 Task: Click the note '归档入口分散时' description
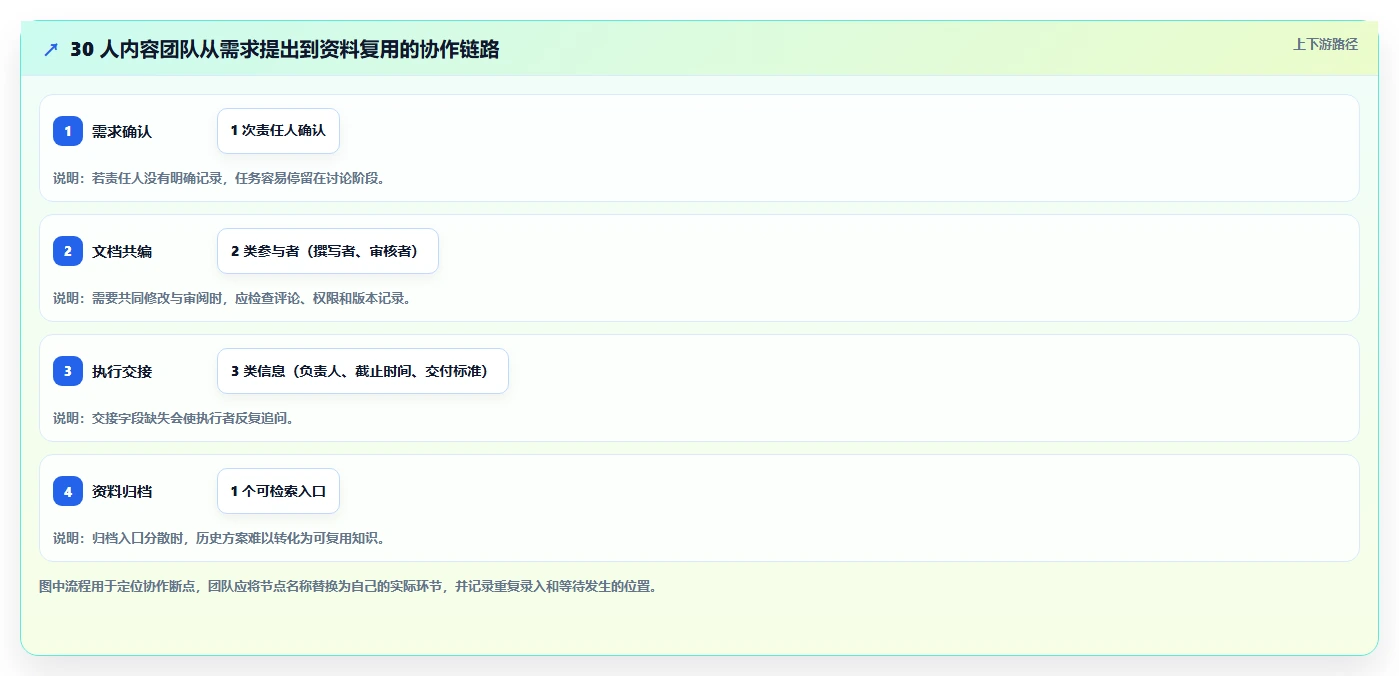point(219,538)
